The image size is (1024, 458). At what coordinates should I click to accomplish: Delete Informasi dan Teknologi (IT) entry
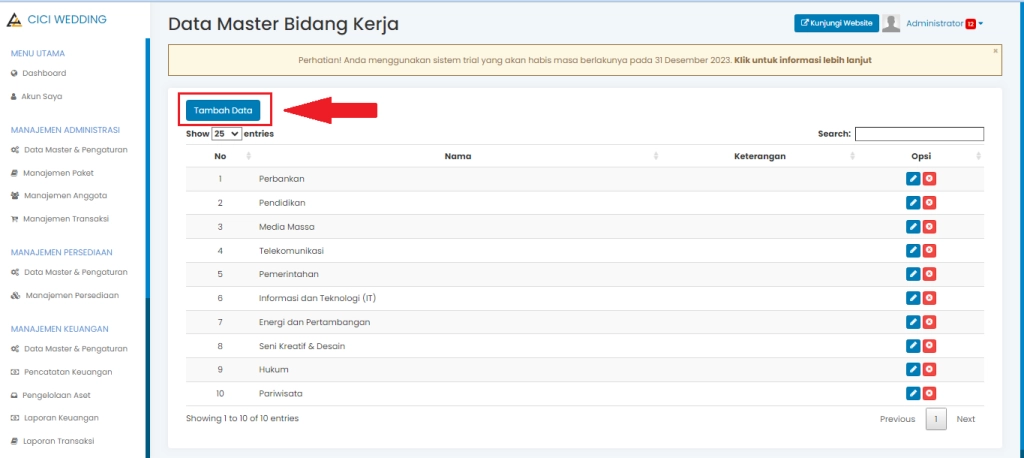tap(929, 298)
